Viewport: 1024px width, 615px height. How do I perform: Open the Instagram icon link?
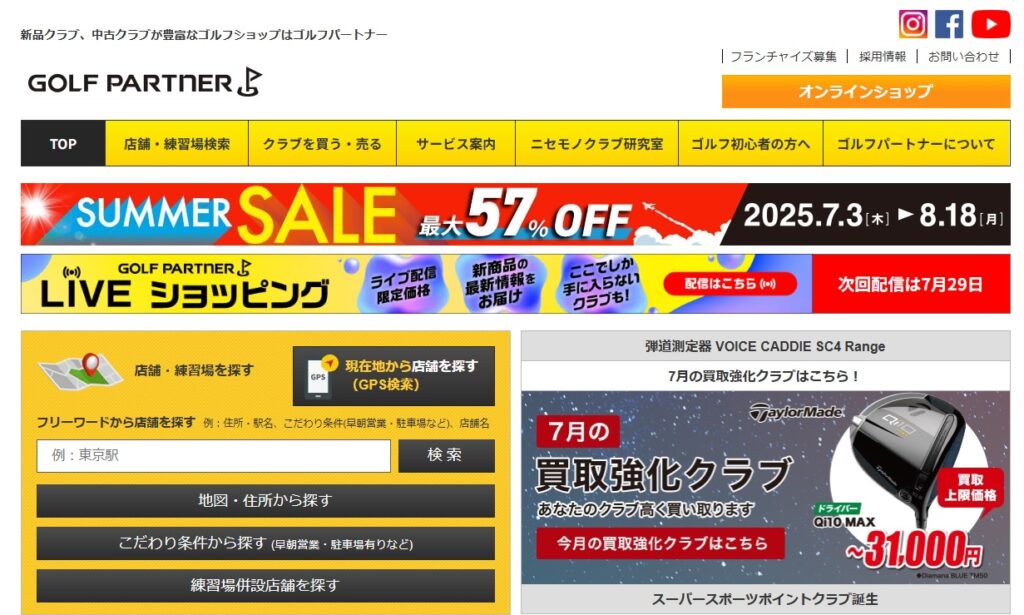pyautogui.click(x=912, y=24)
